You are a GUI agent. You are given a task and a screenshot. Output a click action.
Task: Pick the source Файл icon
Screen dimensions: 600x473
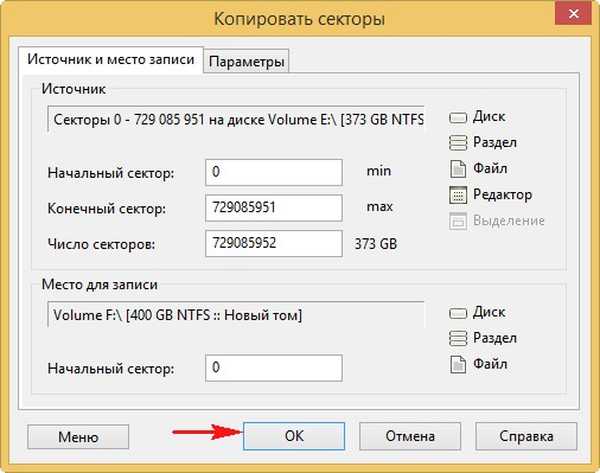(458, 169)
